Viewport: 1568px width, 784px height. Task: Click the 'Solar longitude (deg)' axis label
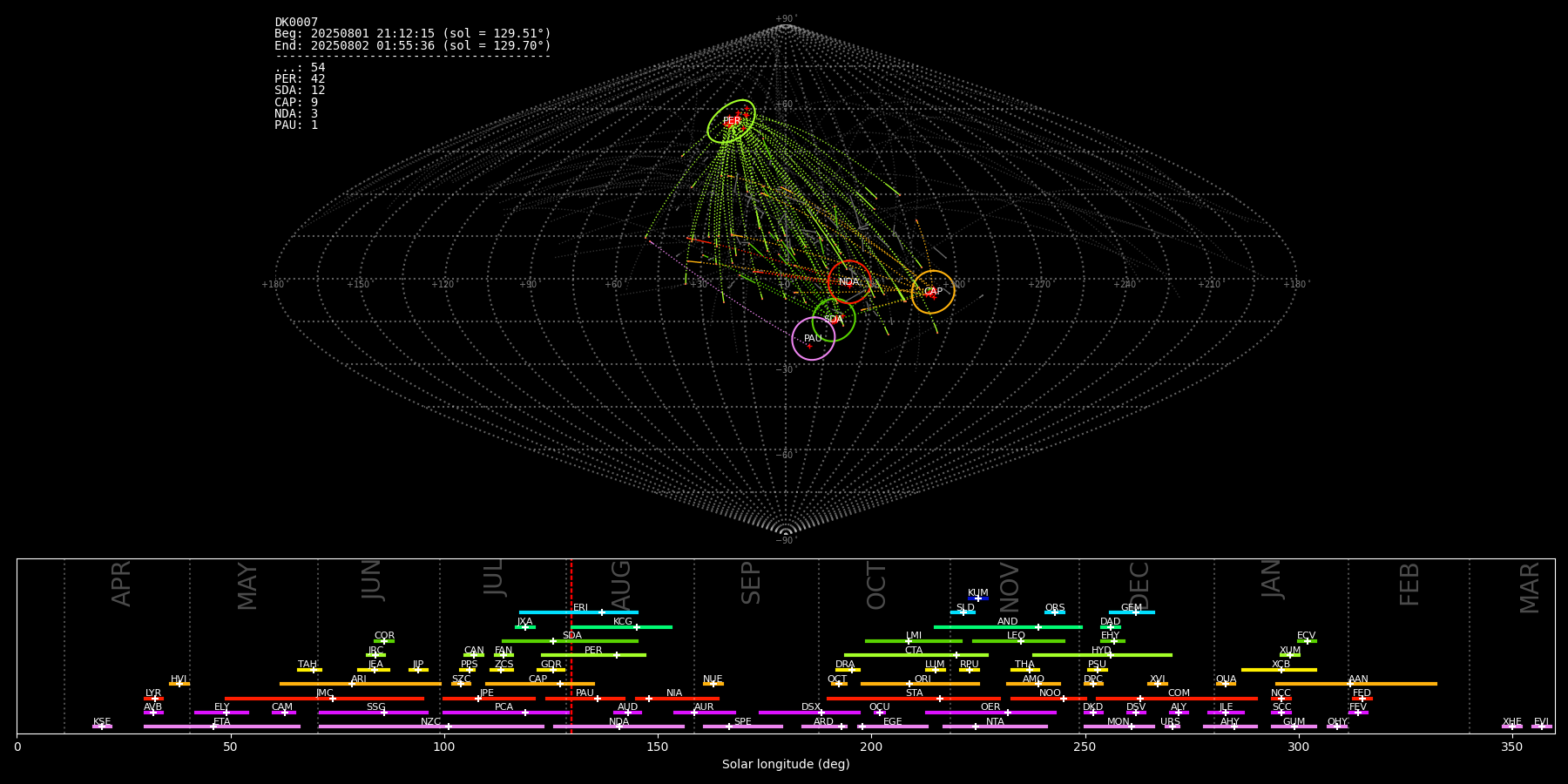click(x=786, y=765)
